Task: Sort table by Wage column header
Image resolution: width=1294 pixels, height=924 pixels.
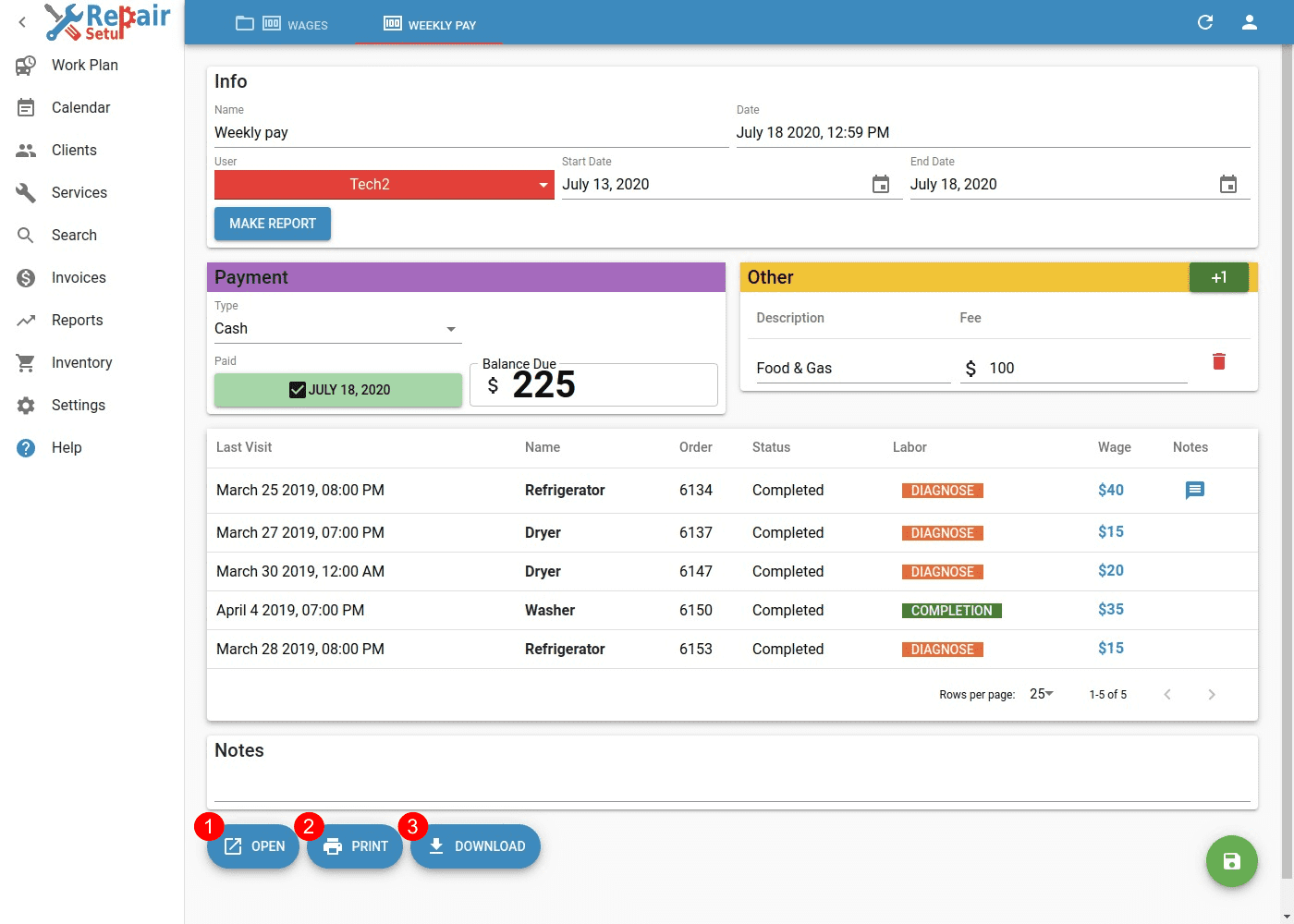Action: (x=1115, y=447)
